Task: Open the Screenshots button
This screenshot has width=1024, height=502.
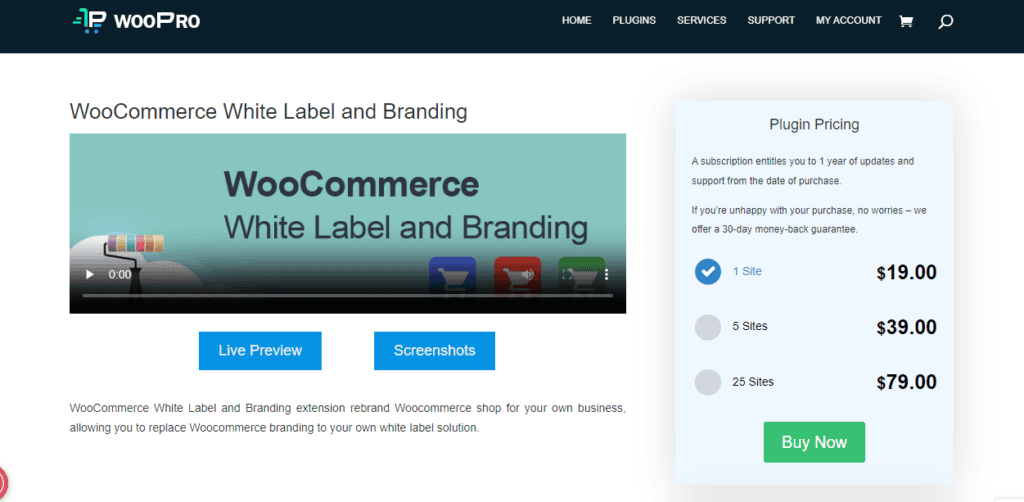Action: click(434, 350)
